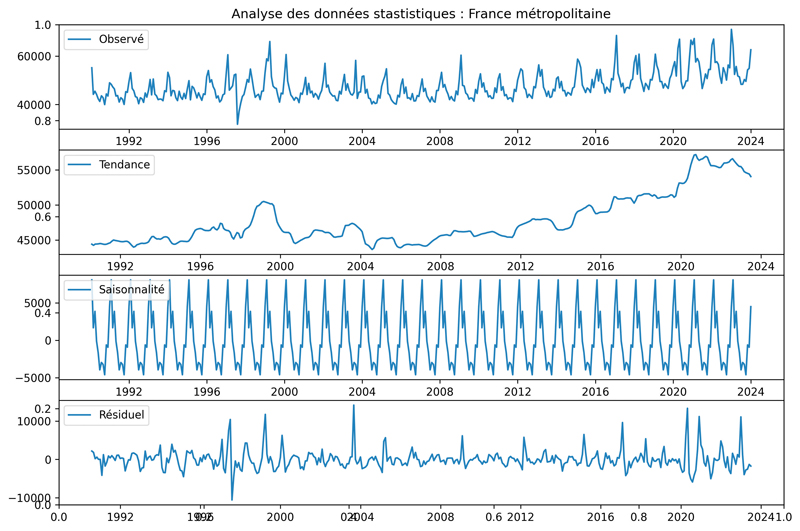This screenshot has height=531, width=800.
Task: Click the 1992 x-axis label under Tendance panel
Action: pyautogui.click(x=120, y=266)
